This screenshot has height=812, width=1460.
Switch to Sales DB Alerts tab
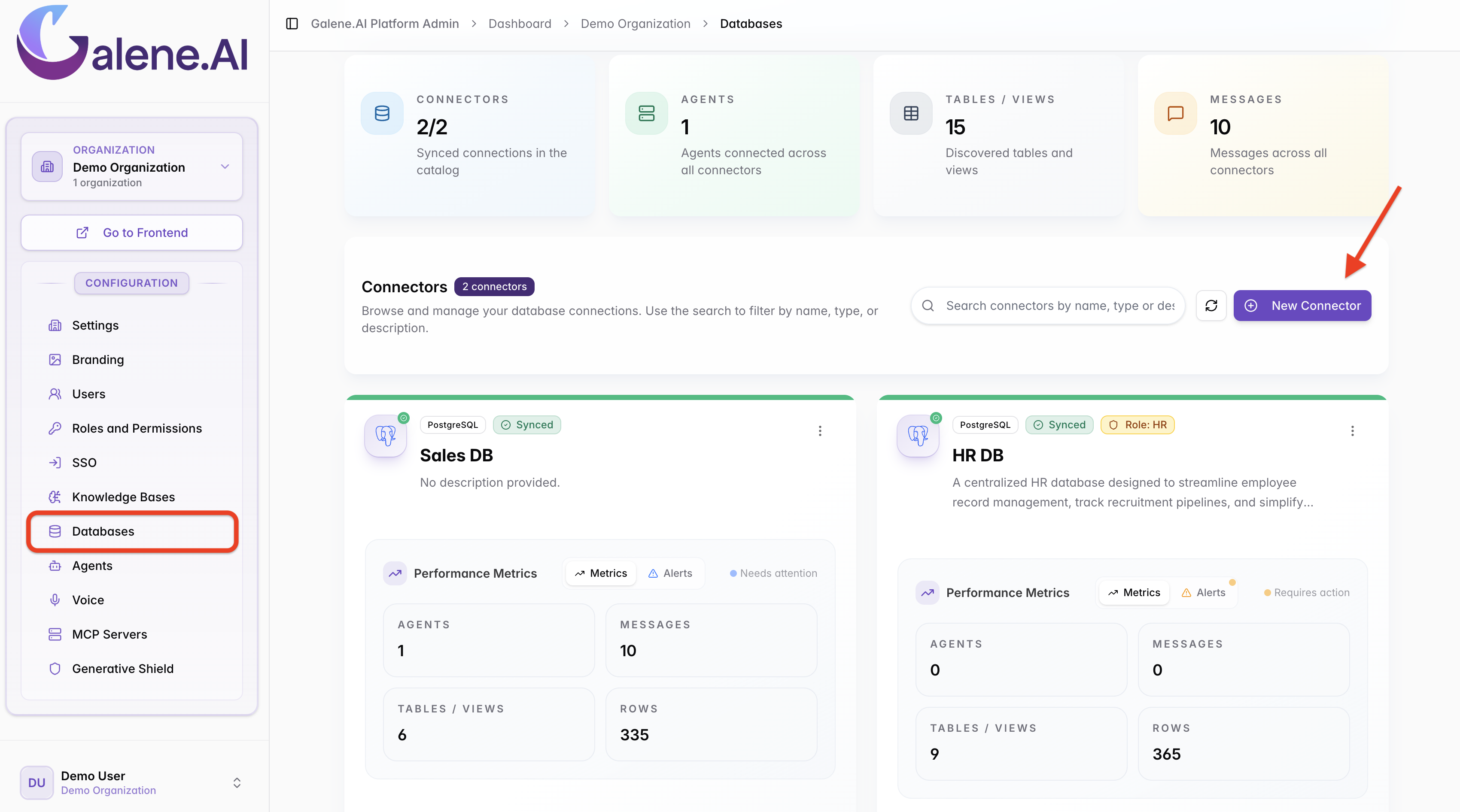pos(670,573)
